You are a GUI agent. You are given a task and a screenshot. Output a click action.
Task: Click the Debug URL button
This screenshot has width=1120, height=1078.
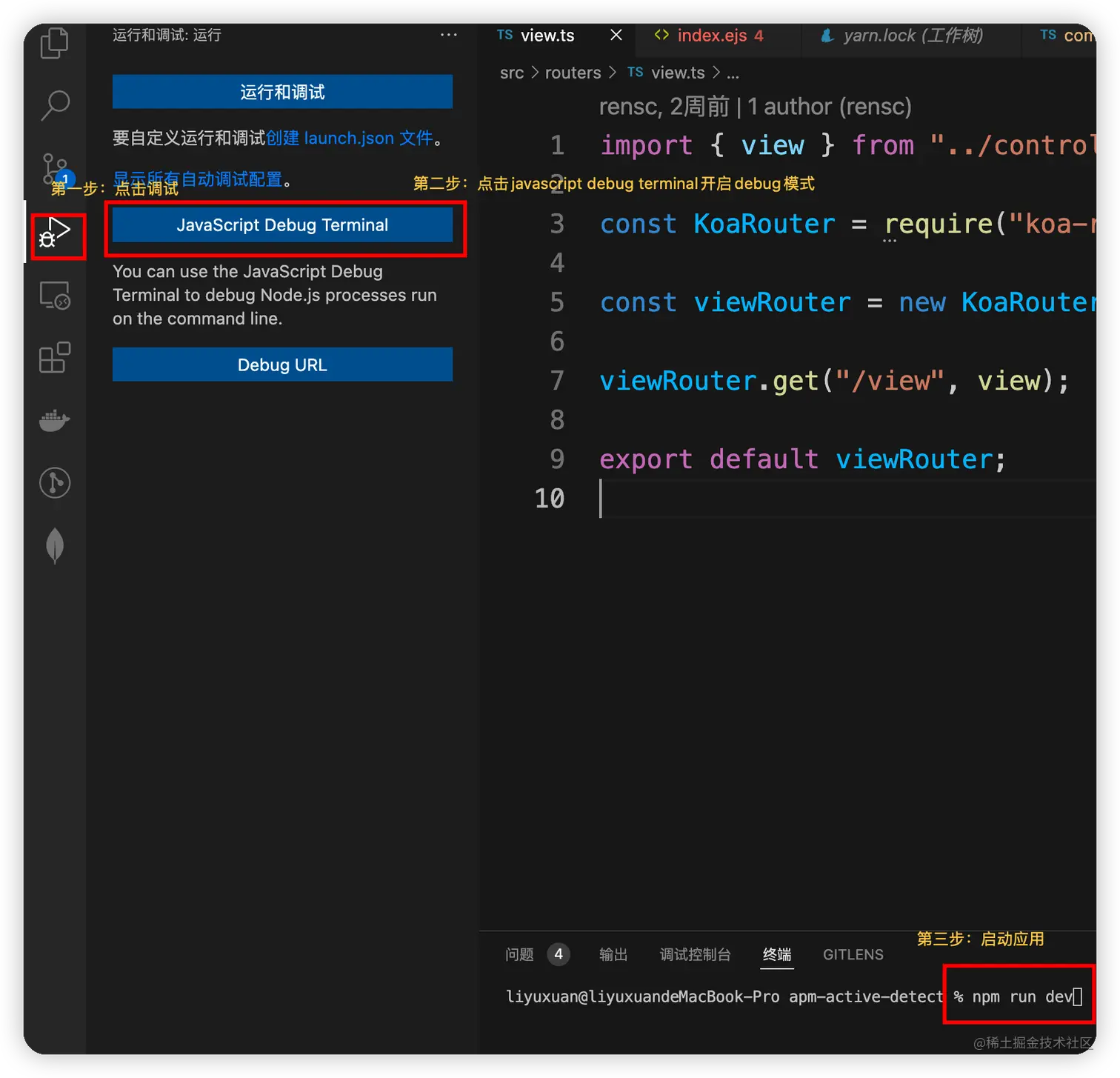pos(282,365)
